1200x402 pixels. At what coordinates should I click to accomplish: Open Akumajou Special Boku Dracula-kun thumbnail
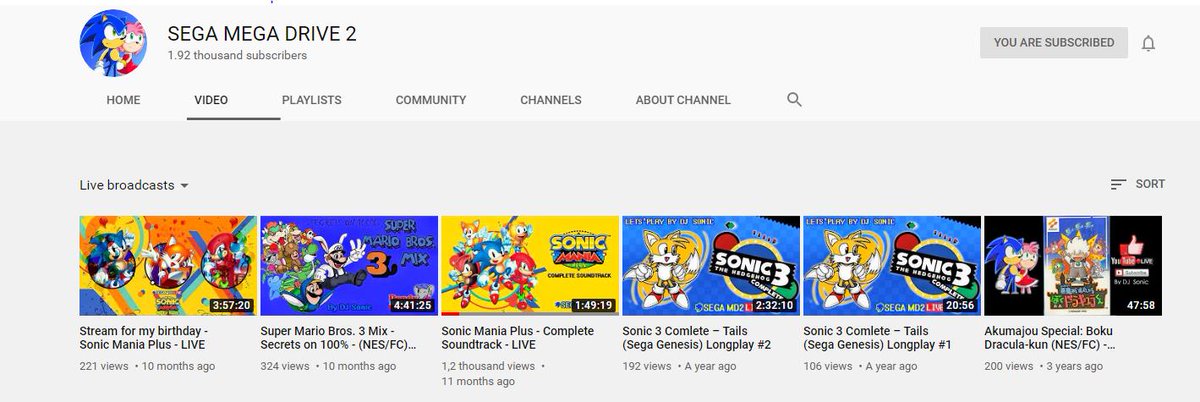pyautogui.click(x=1074, y=266)
